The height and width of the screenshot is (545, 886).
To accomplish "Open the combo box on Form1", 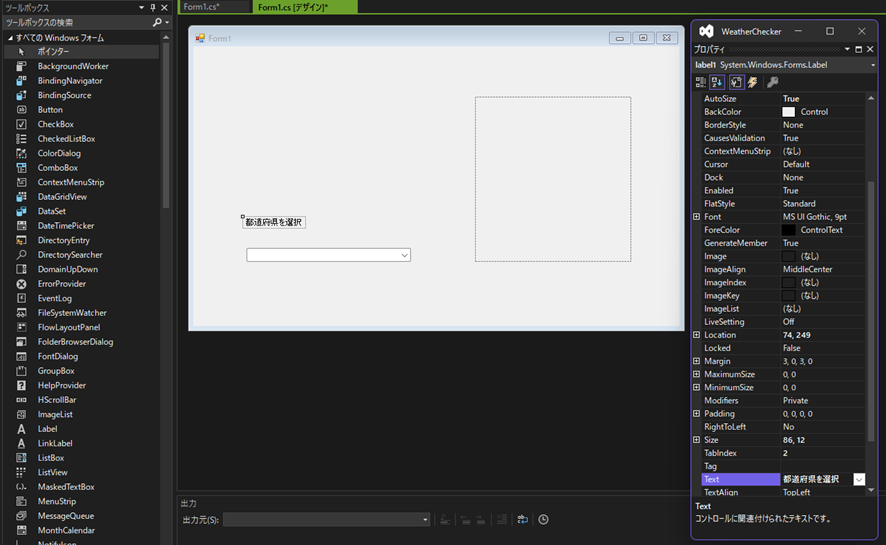I will pos(404,255).
